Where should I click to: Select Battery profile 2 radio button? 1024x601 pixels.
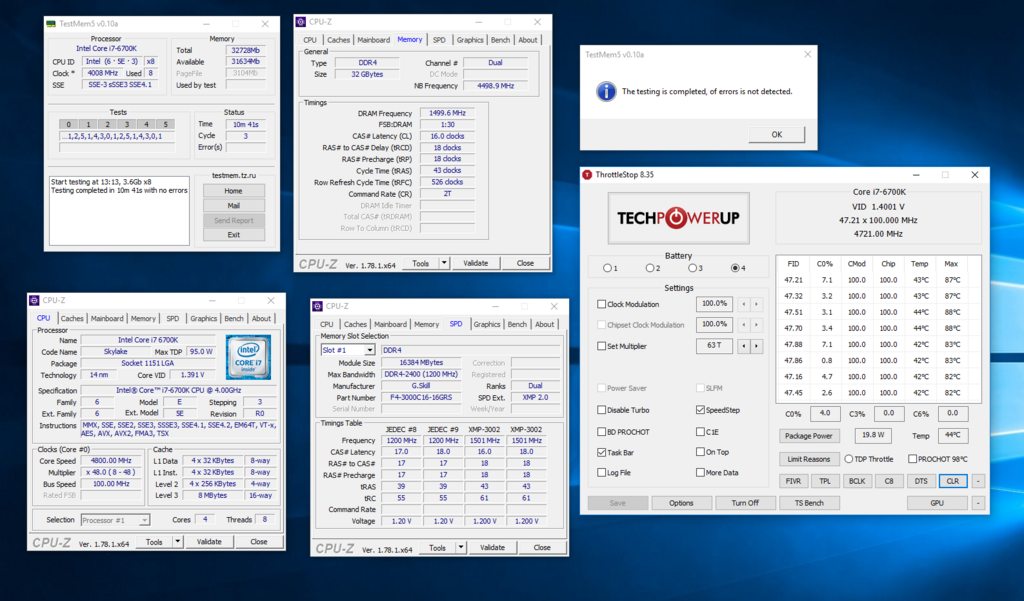click(x=650, y=268)
